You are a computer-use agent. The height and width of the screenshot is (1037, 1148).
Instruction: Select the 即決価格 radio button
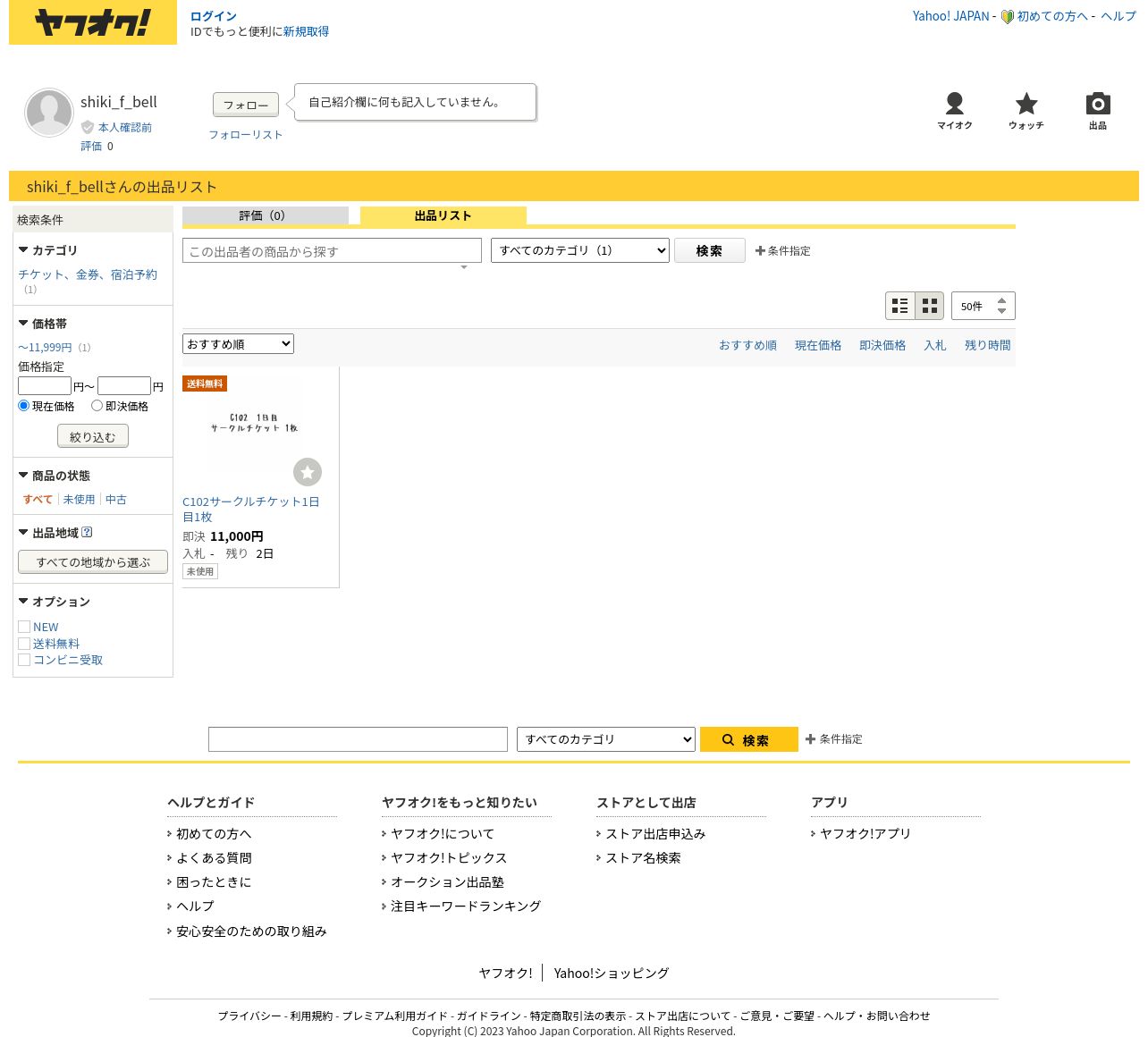97,406
